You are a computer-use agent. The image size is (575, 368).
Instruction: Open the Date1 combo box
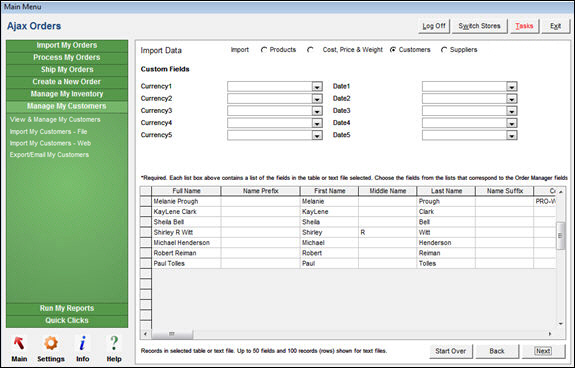(469, 87)
